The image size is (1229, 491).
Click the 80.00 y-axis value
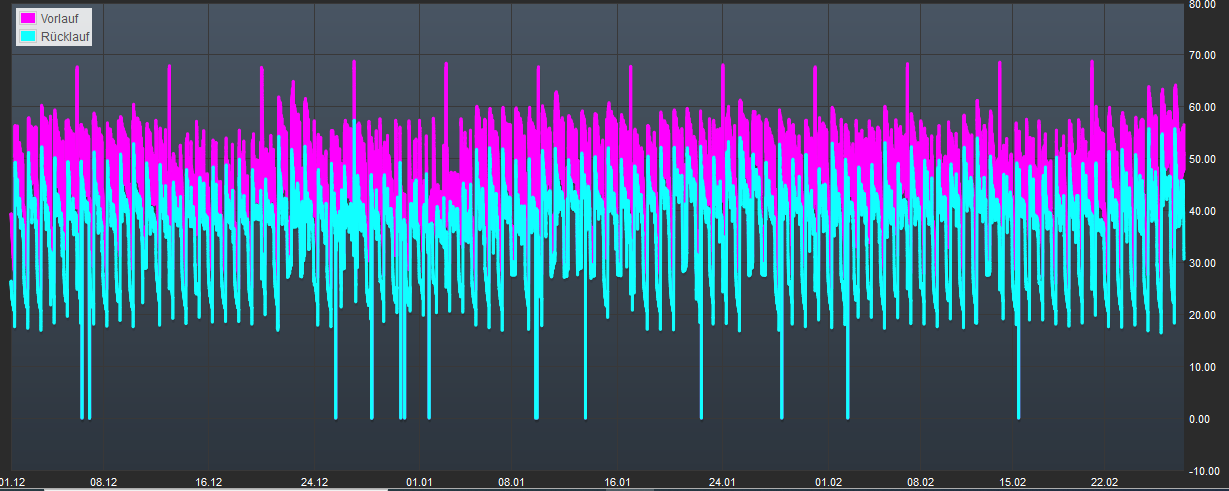pos(1201,4)
